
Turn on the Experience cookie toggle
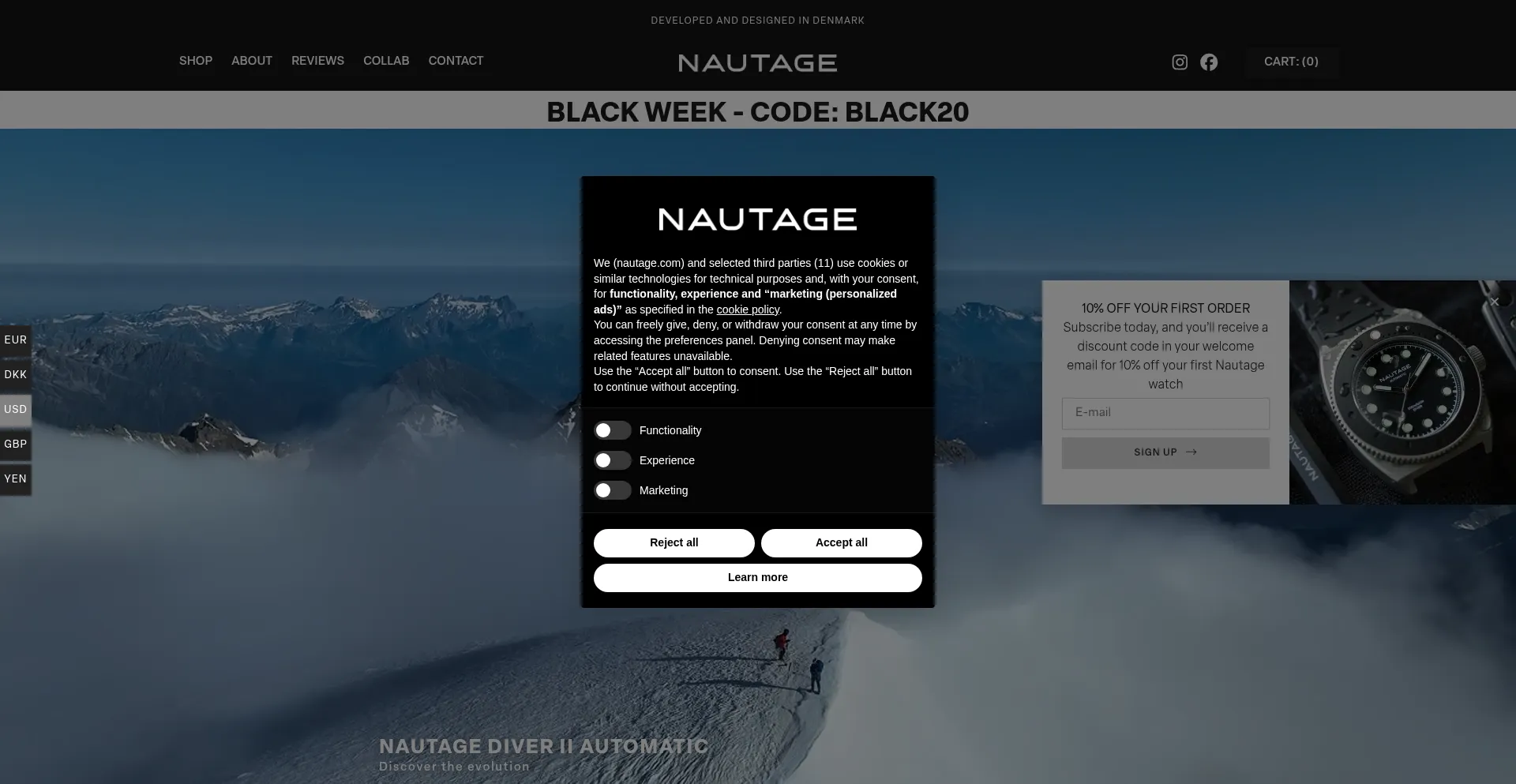(612, 460)
